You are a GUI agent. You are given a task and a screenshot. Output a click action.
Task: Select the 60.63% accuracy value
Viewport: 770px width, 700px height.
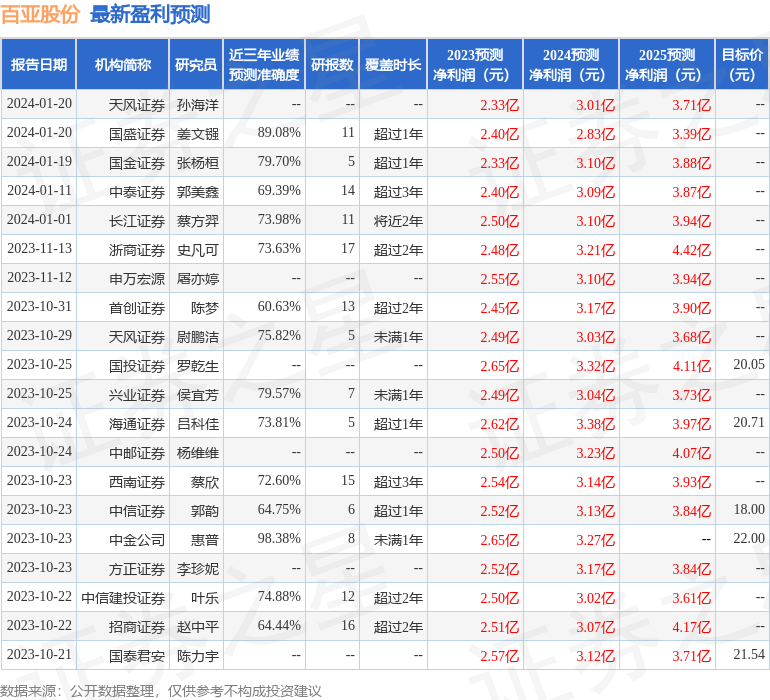279,307
